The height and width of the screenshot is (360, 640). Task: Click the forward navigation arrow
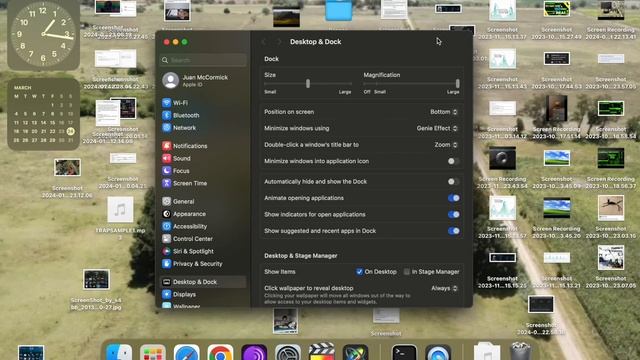pos(279,42)
